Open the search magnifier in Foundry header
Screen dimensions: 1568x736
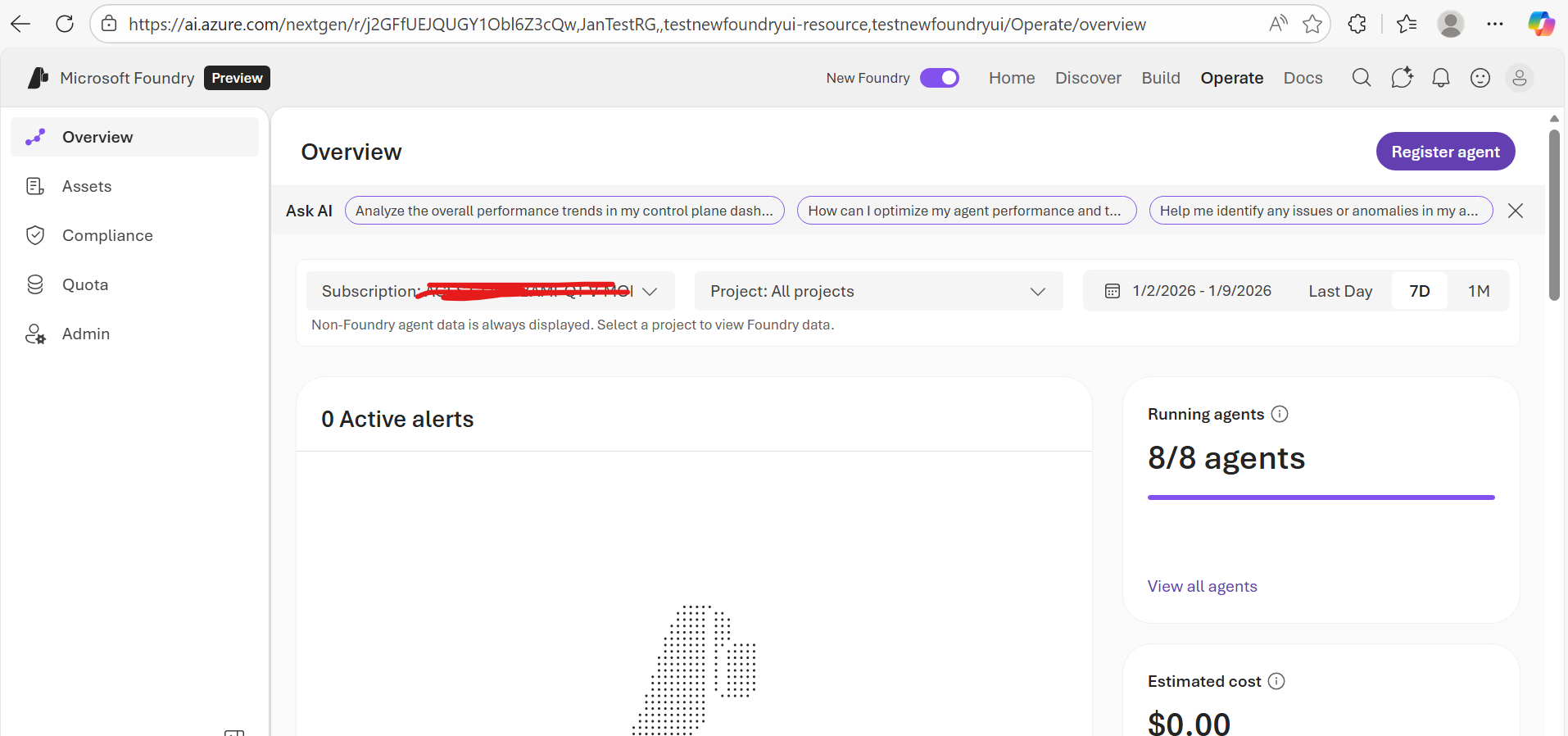point(1362,78)
